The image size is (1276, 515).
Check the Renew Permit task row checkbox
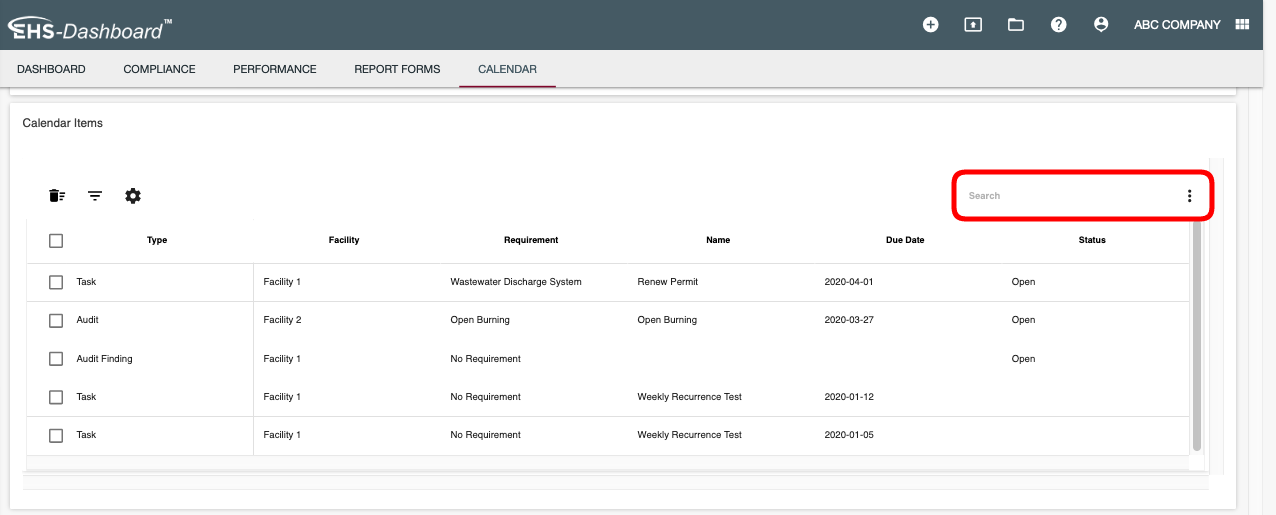56,282
